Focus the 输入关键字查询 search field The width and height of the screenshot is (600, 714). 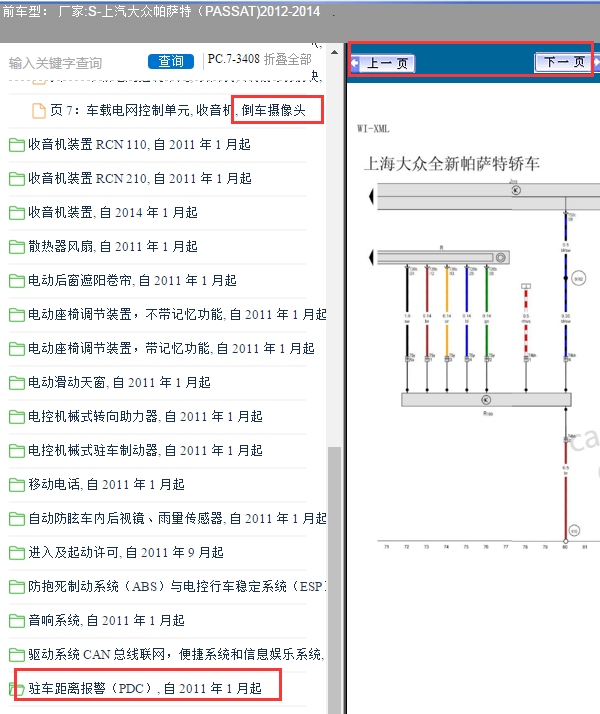pos(56,63)
